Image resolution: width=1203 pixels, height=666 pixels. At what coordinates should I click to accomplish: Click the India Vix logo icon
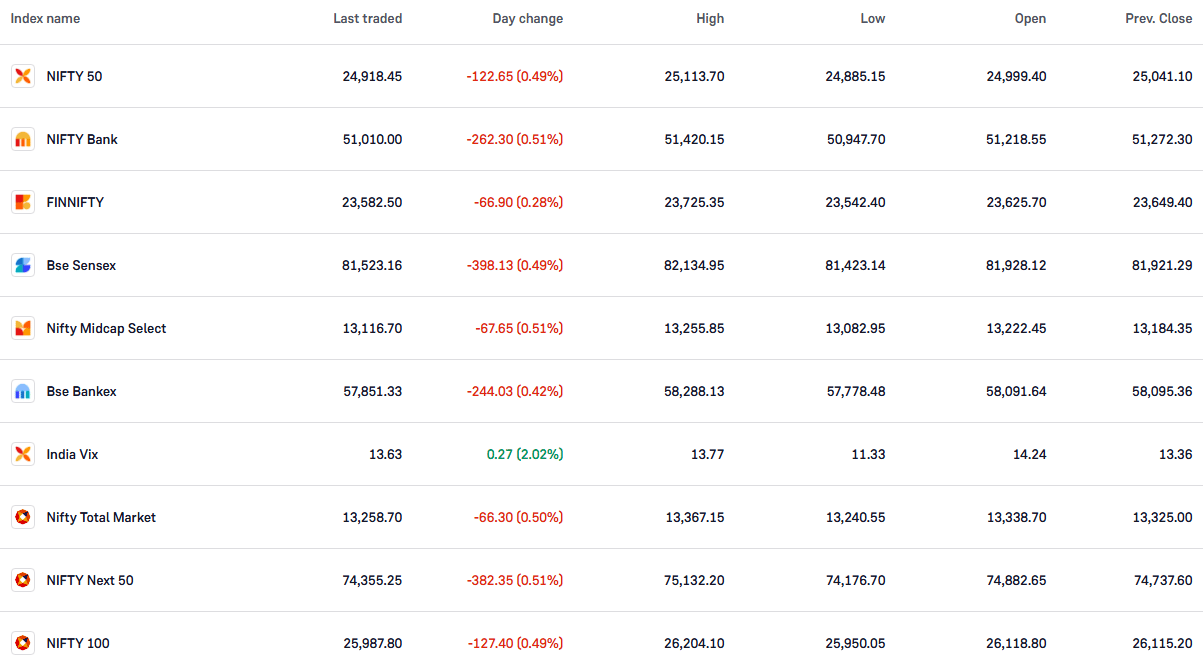pos(23,454)
